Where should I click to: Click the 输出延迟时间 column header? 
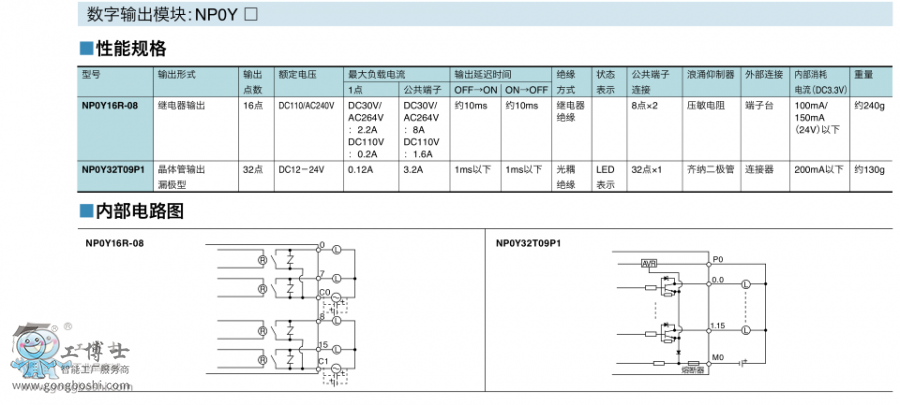coord(483,75)
